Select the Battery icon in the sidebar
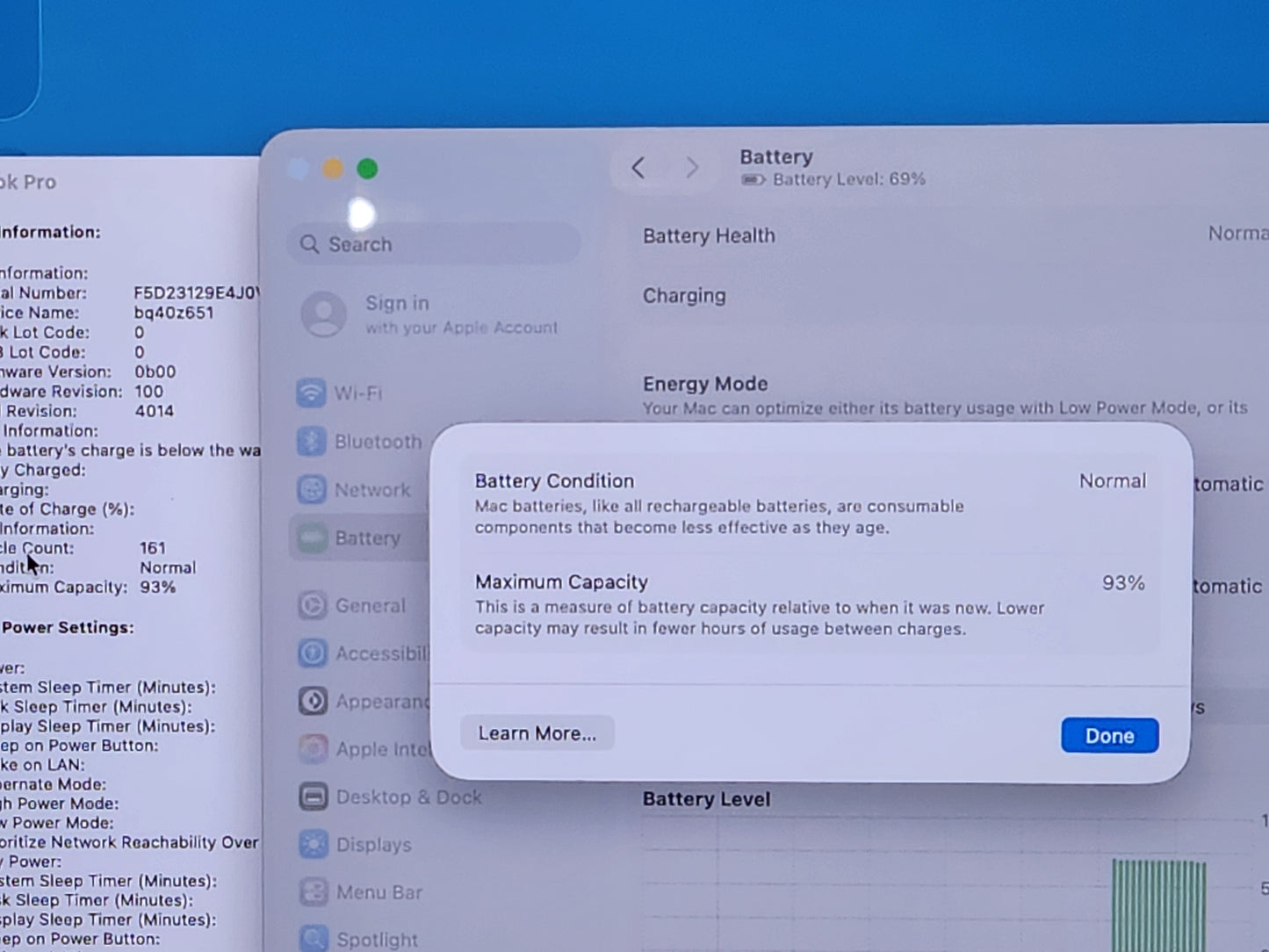This screenshot has width=1269, height=952. pos(311,537)
